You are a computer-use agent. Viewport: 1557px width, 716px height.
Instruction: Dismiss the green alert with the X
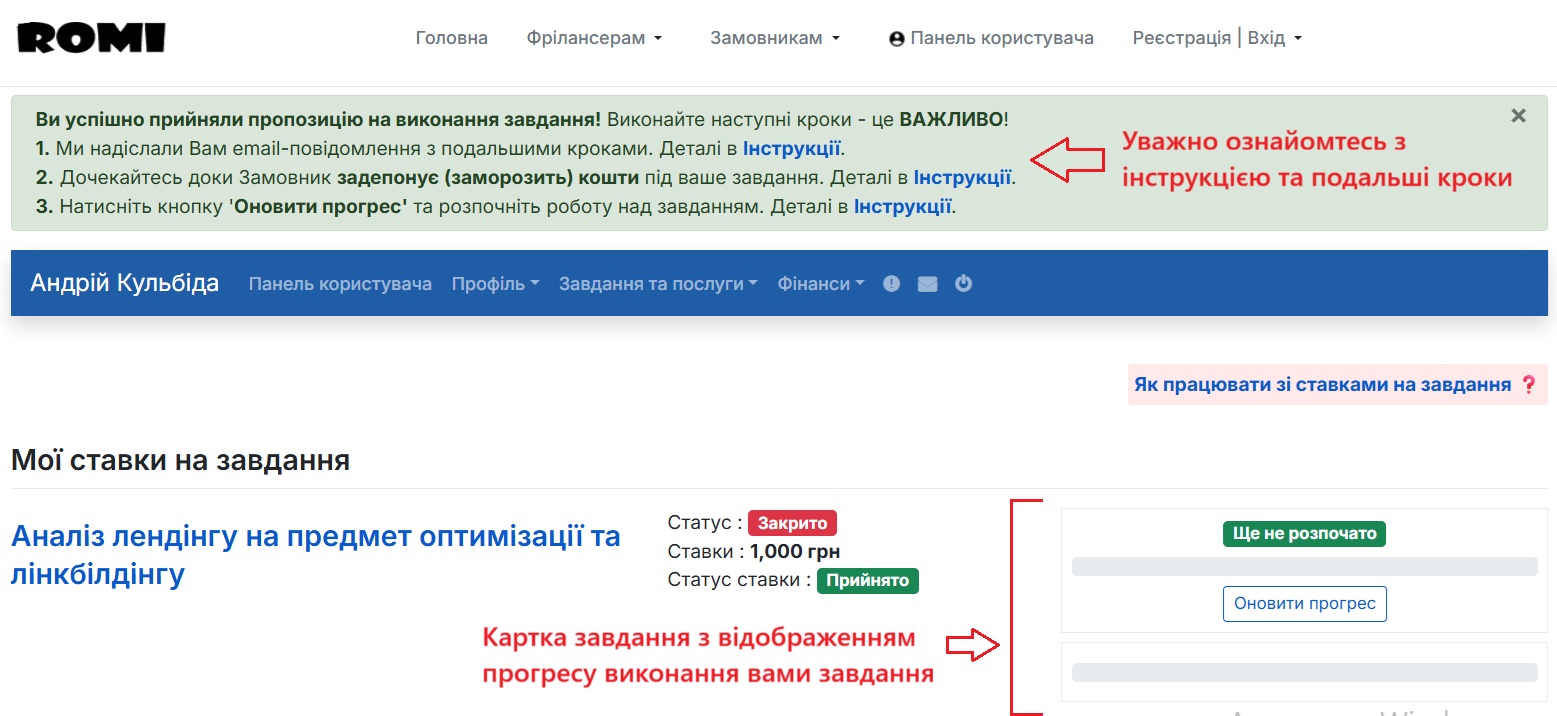tap(1518, 115)
